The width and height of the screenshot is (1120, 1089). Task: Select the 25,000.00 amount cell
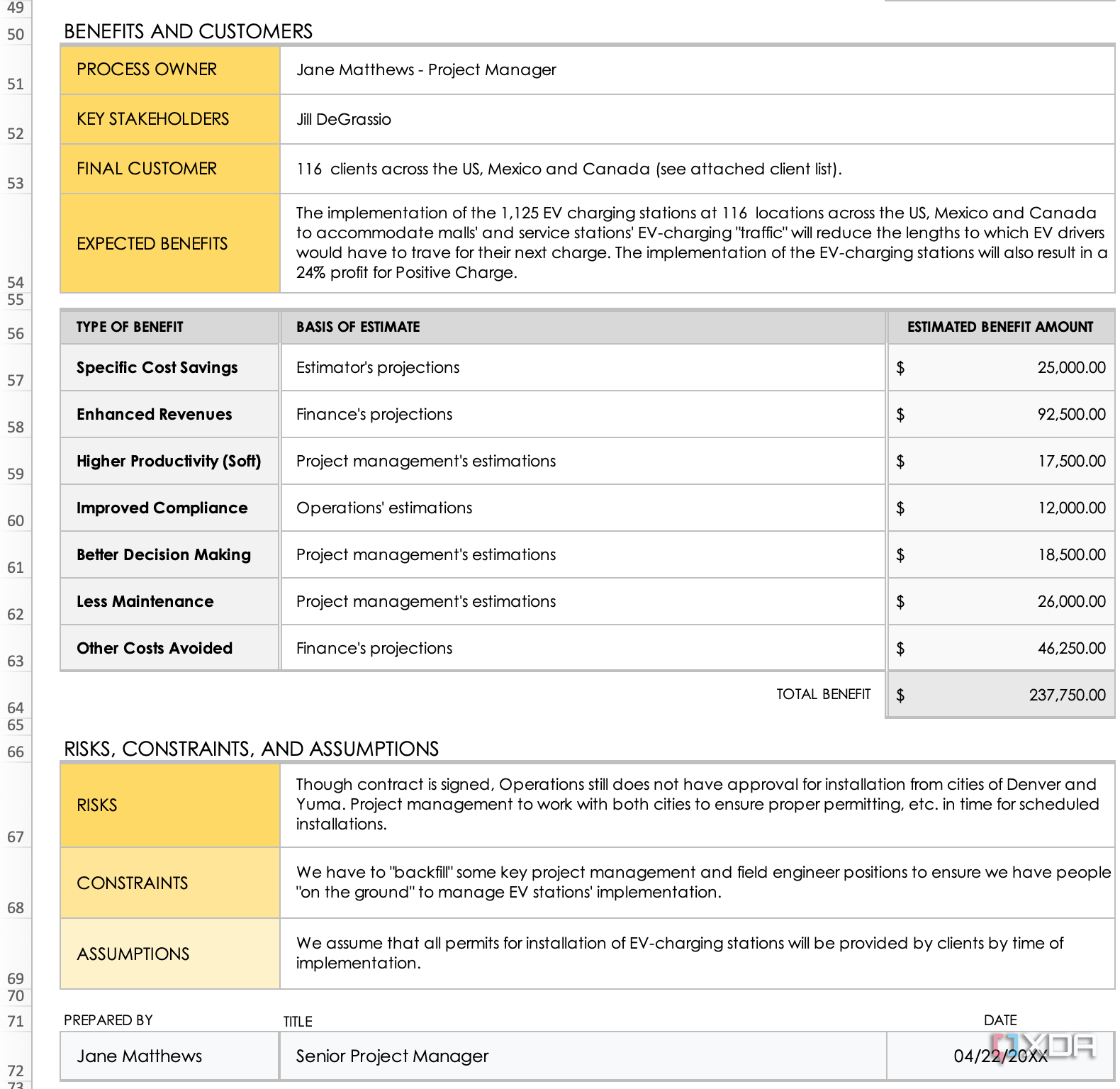click(1001, 367)
